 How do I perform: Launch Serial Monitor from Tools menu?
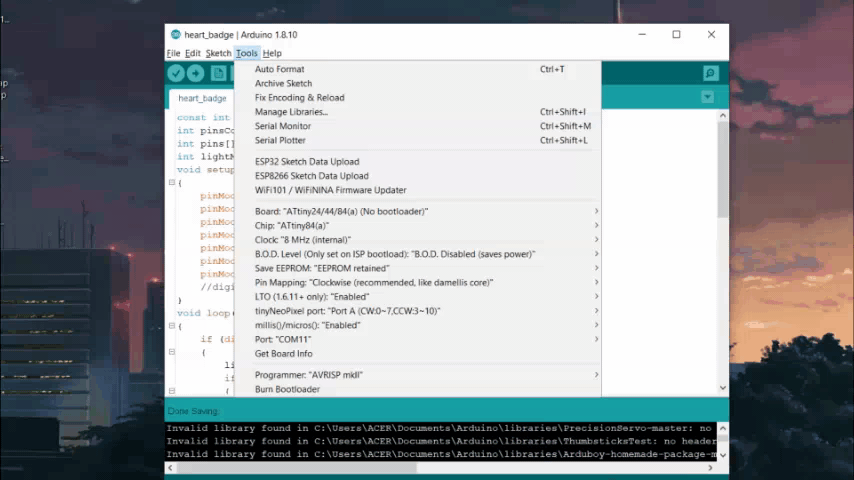[417, 126]
